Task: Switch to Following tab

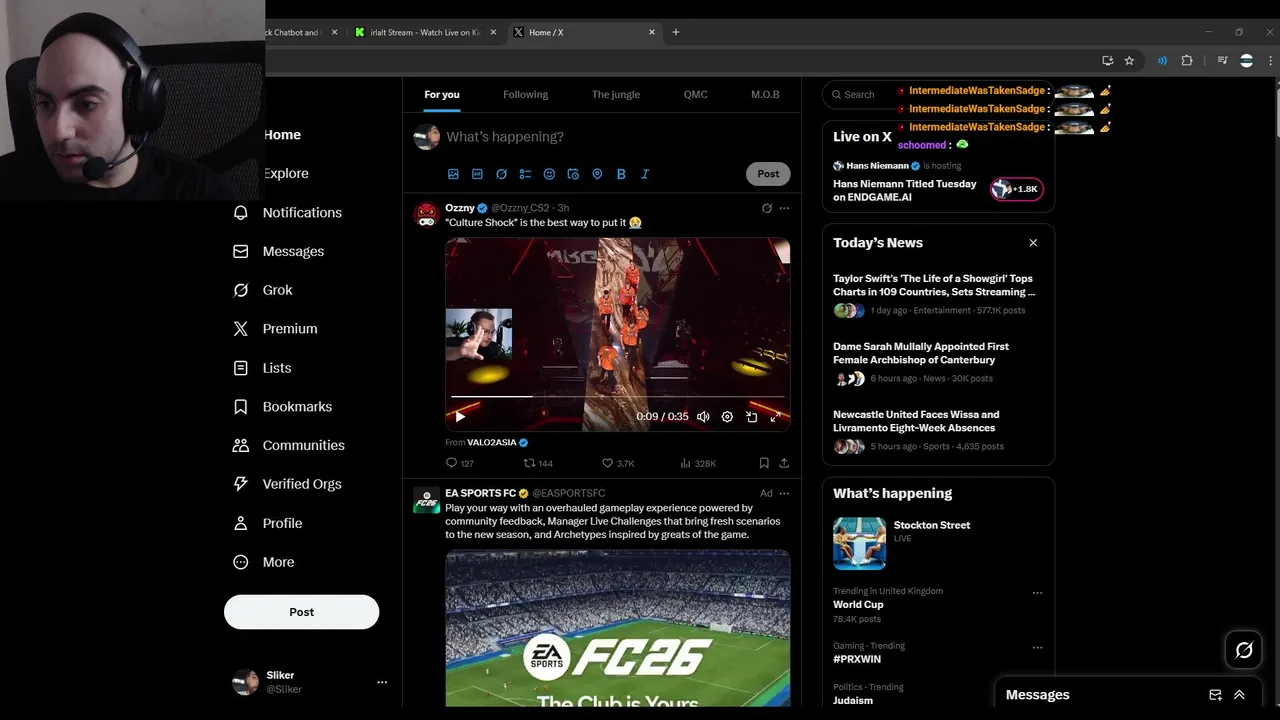Action: 525,94
